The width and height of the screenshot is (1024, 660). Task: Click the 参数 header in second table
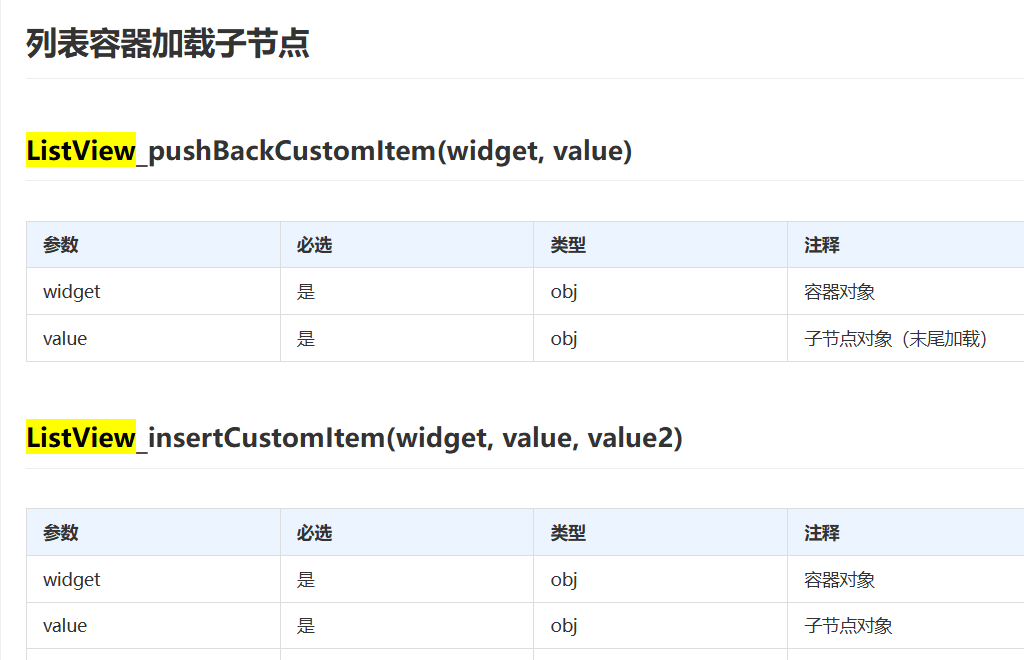[61, 533]
